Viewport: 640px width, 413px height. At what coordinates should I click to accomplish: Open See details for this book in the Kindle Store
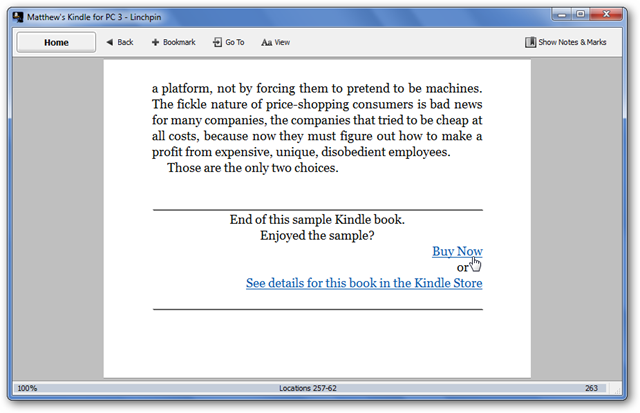[364, 283]
